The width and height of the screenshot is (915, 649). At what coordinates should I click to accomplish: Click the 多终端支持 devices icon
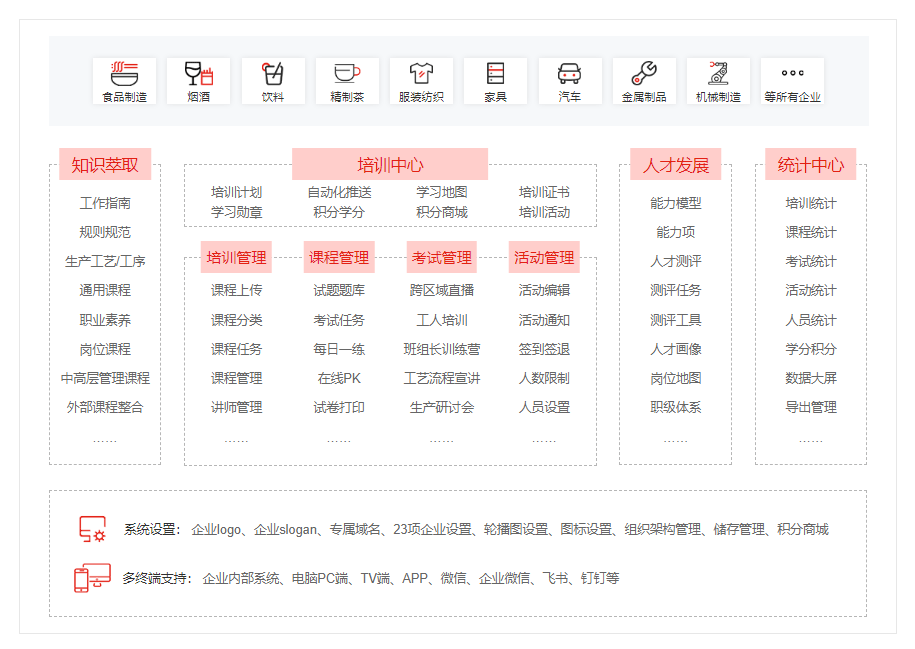92,578
